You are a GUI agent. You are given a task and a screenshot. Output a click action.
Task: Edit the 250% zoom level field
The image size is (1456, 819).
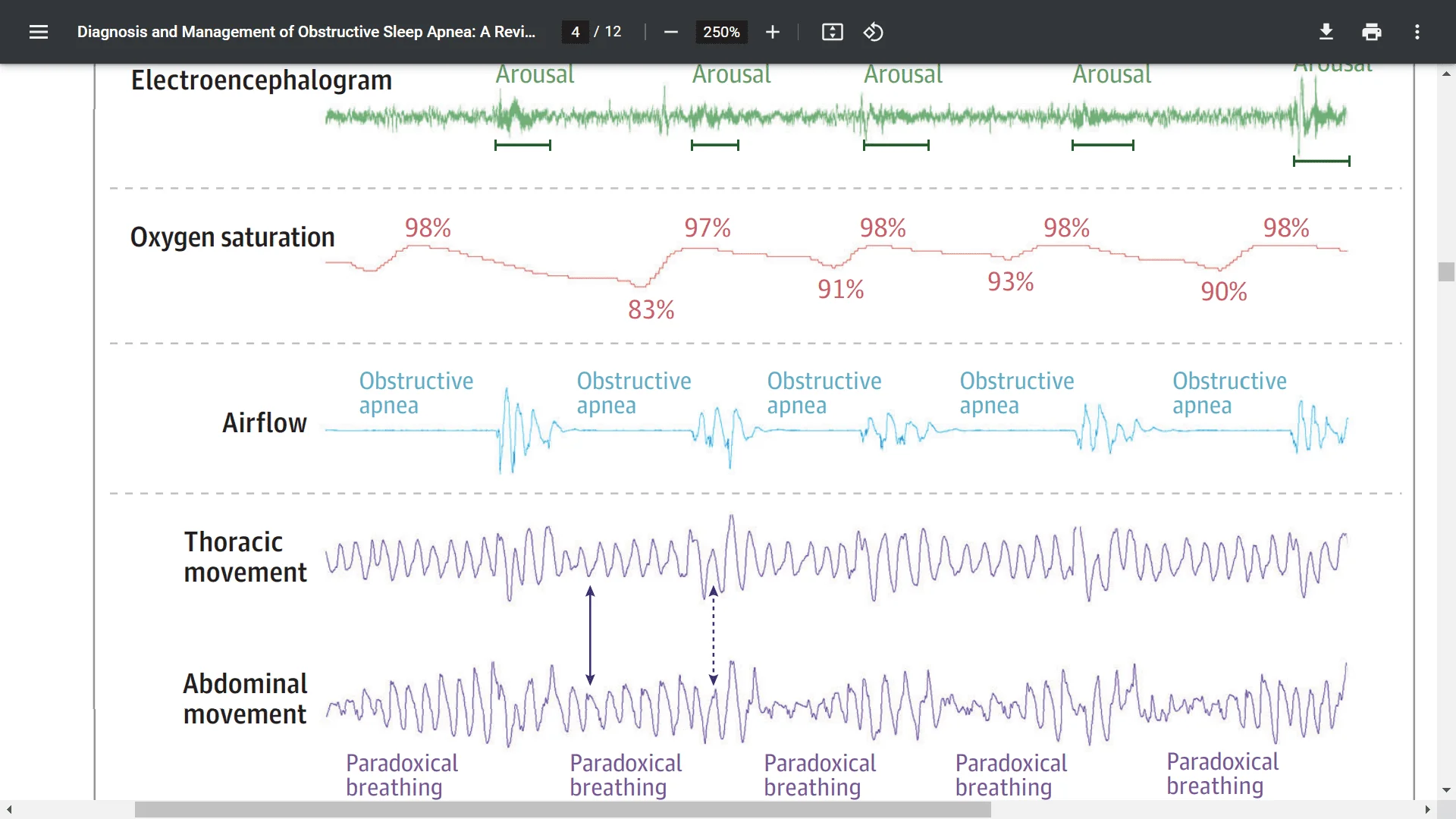[x=721, y=32]
